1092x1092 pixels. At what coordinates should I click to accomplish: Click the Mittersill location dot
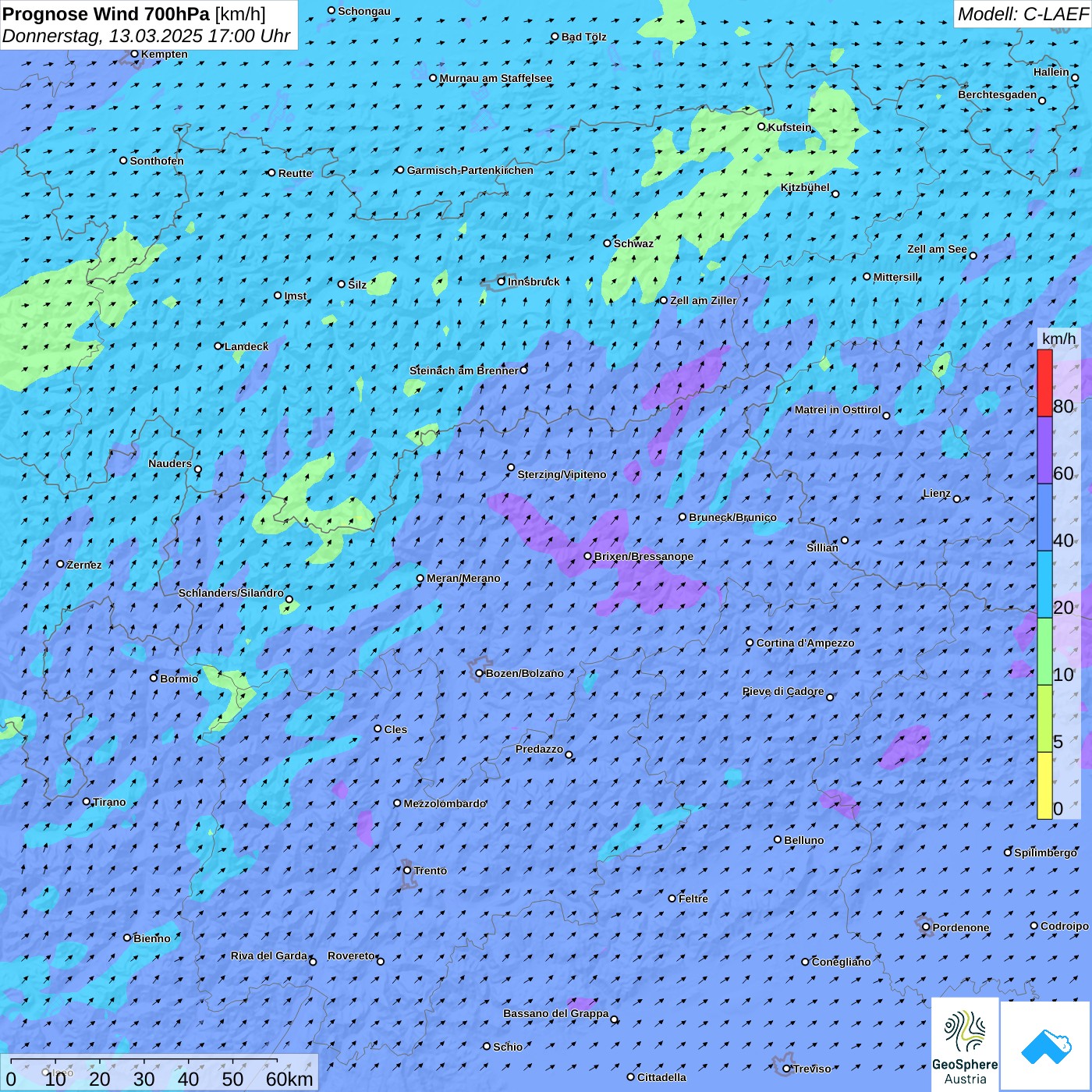pos(867,276)
